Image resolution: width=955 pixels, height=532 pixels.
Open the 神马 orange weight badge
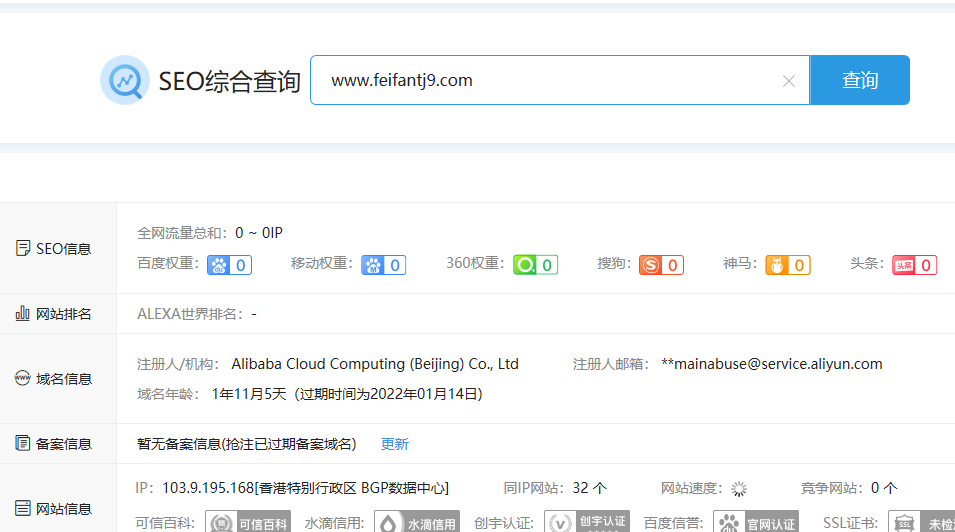tap(788, 265)
